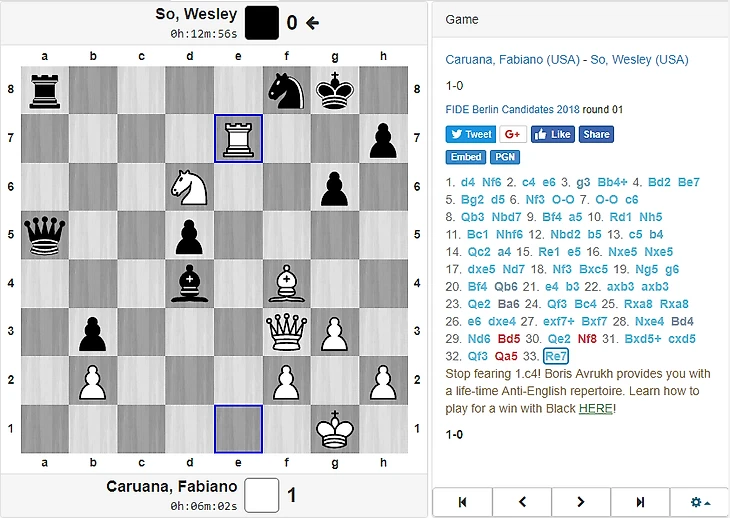Screen dimensions: 730x518
Task: Click the Facebook Share button
Action: [x=596, y=135]
